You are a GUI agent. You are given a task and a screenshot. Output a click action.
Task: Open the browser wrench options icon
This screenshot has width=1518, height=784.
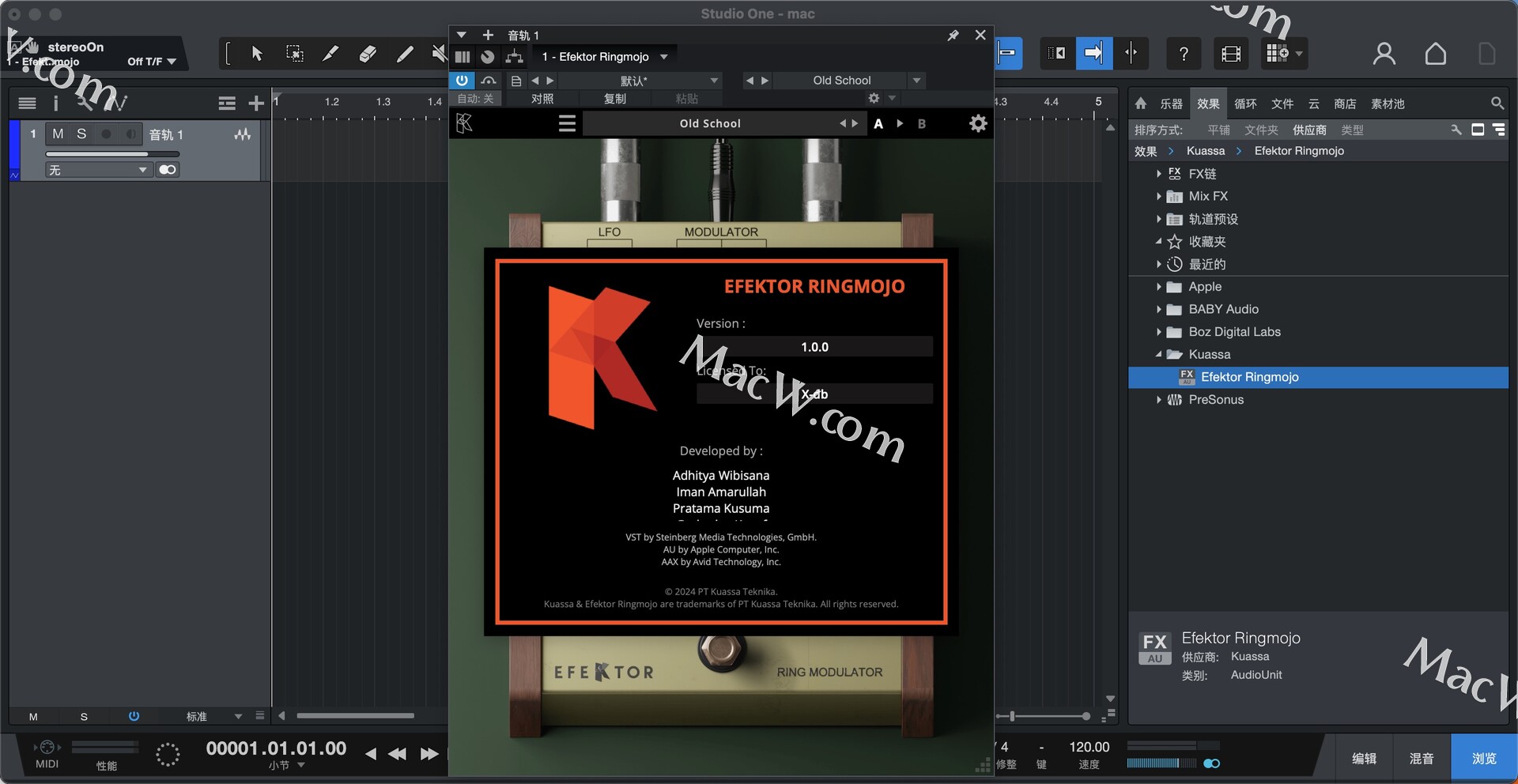pos(1456,130)
